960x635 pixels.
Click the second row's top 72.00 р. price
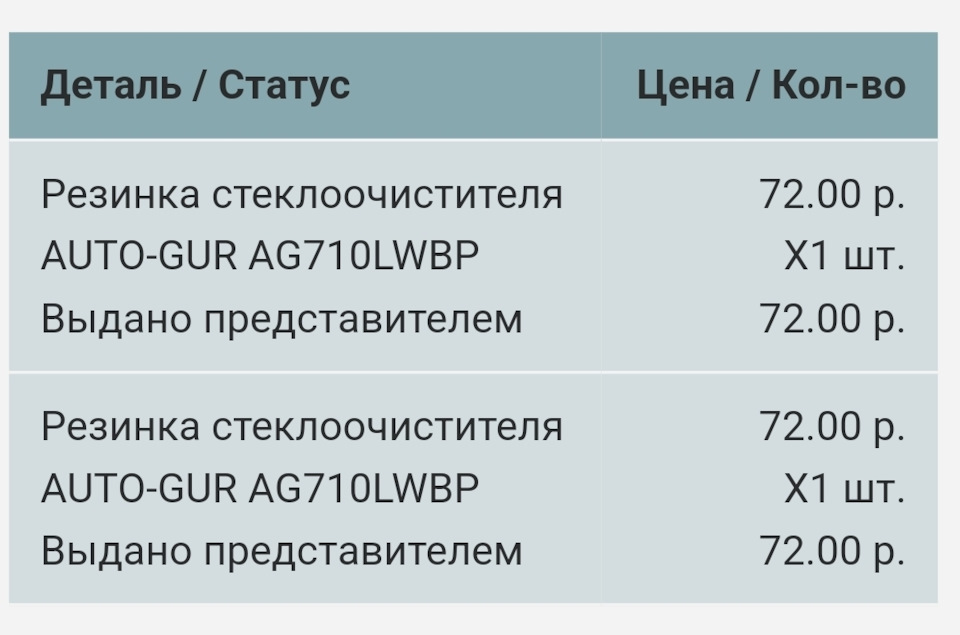coord(832,427)
